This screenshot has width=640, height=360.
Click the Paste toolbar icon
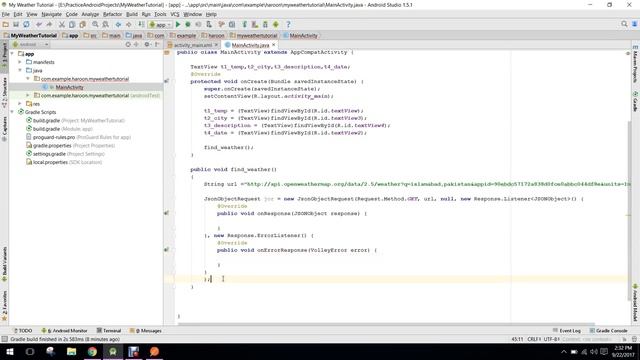click(x=82, y=24)
